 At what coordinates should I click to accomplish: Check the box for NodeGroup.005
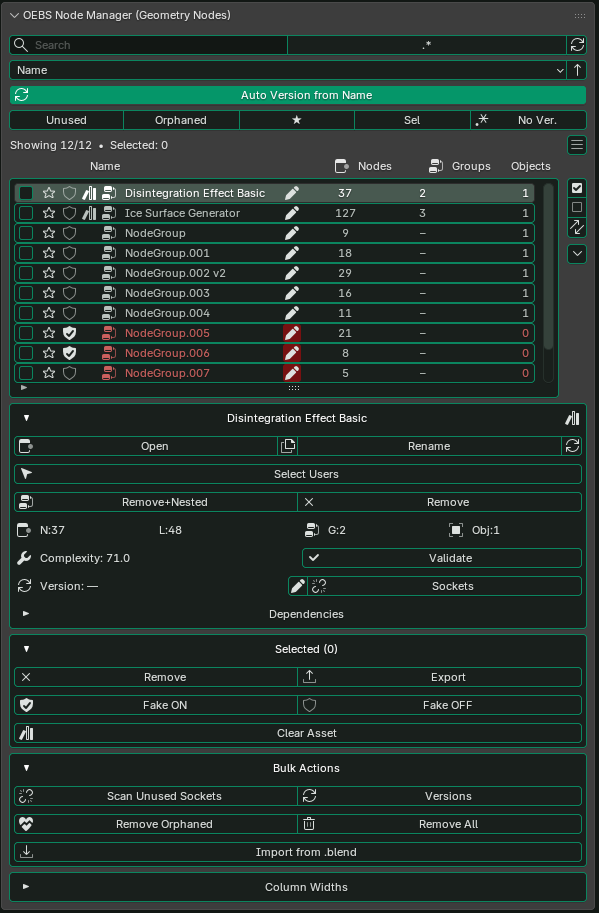tap(26, 333)
